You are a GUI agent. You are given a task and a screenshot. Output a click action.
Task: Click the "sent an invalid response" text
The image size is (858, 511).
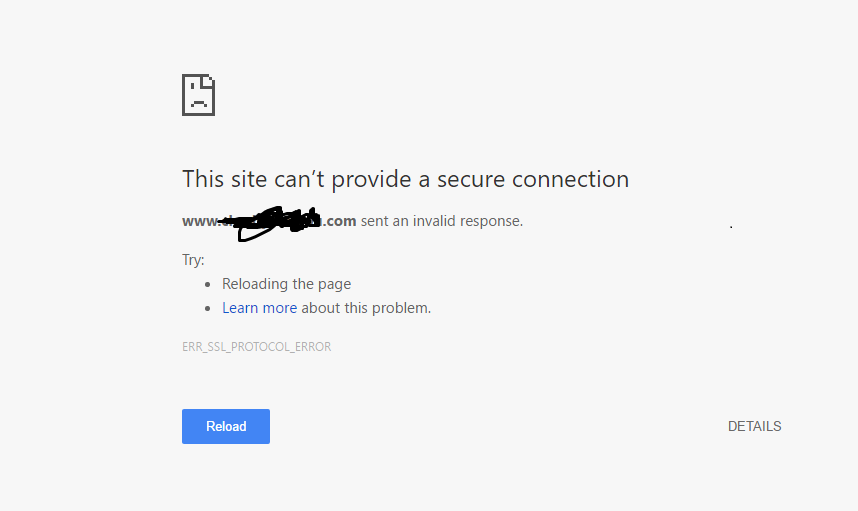click(x=441, y=221)
